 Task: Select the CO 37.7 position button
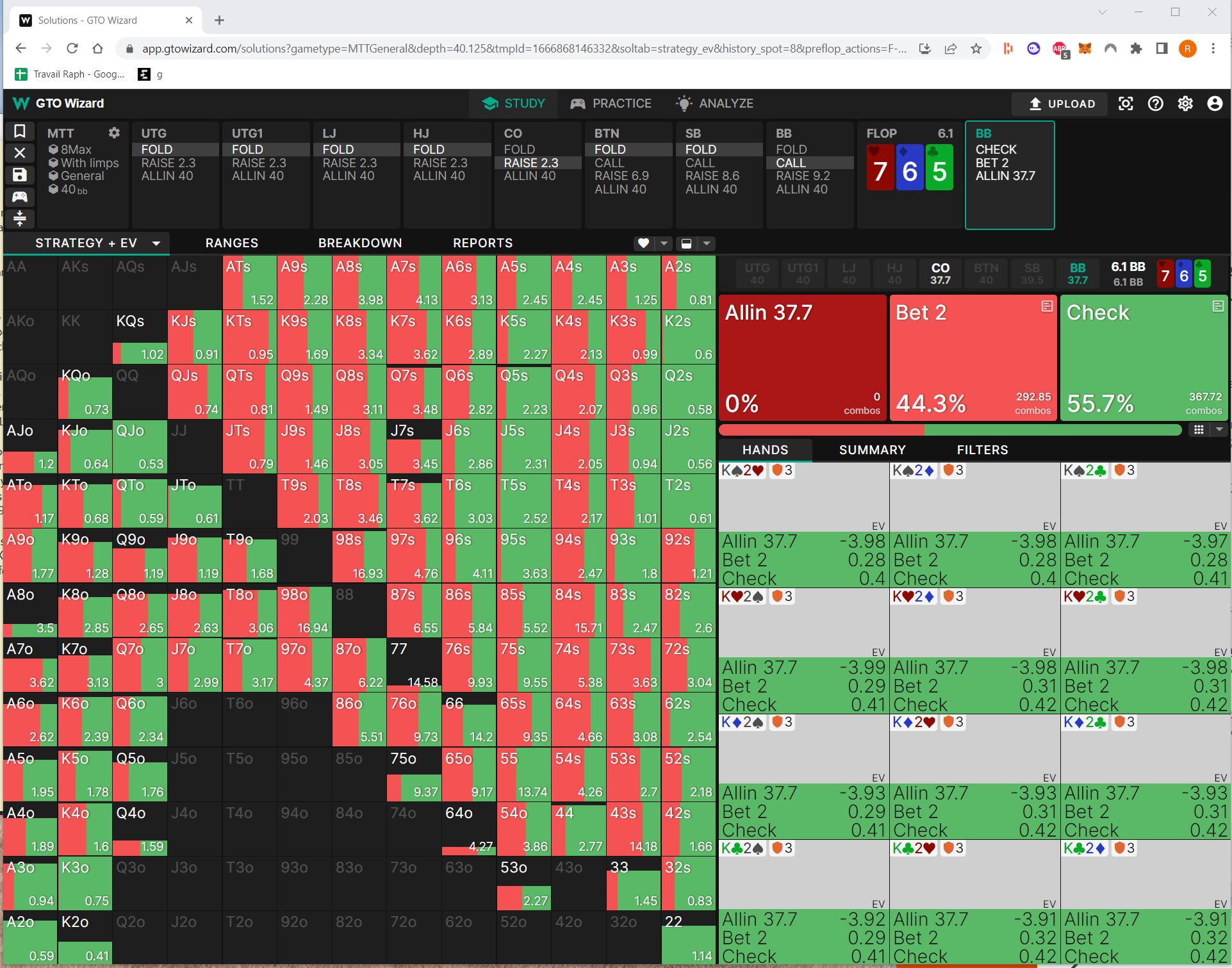(940, 274)
